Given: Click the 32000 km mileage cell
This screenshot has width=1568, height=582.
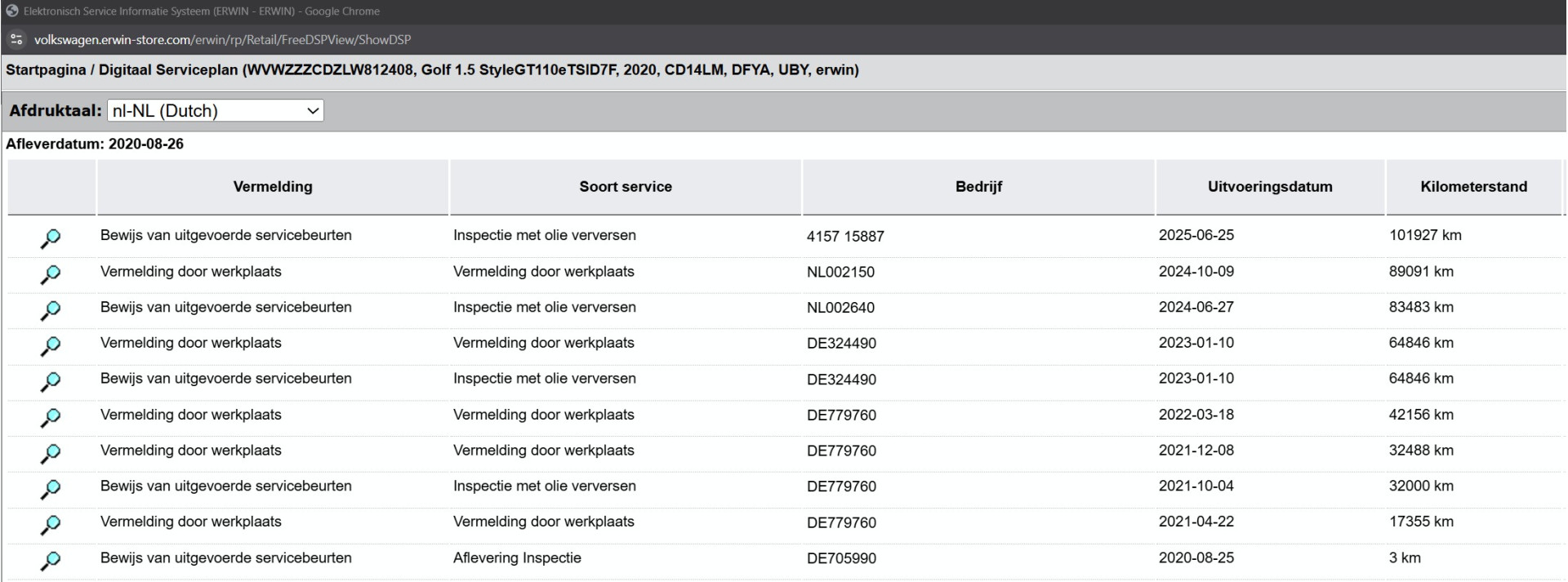Looking at the screenshot, I should (x=1421, y=486).
